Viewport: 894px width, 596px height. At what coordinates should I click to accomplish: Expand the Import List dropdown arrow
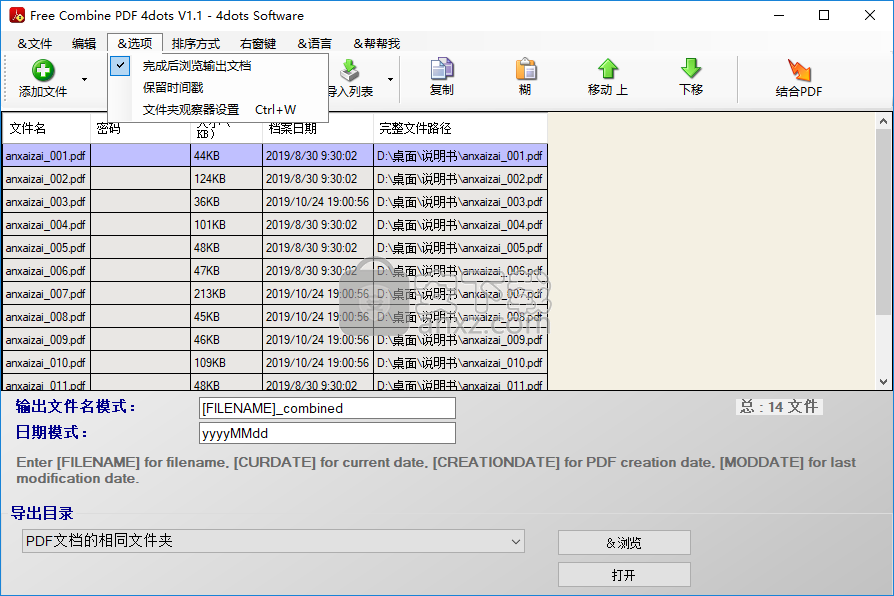coord(391,79)
